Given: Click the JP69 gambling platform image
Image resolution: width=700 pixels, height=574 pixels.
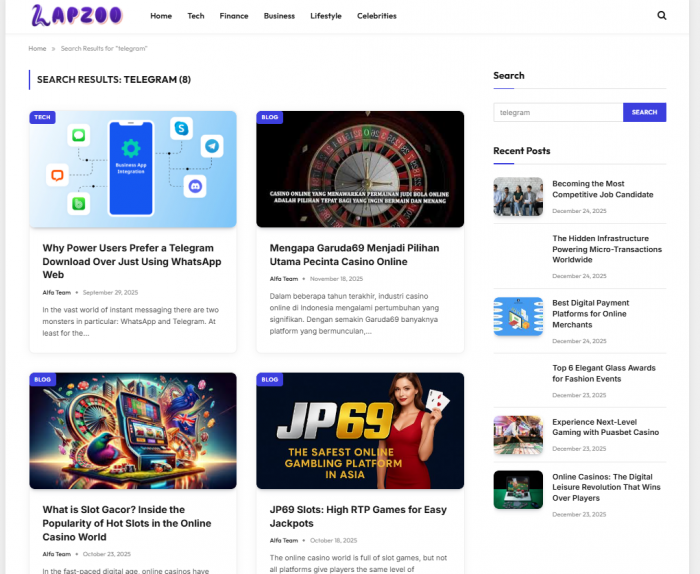Looking at the screenshot, I should [x=360, y=431].
